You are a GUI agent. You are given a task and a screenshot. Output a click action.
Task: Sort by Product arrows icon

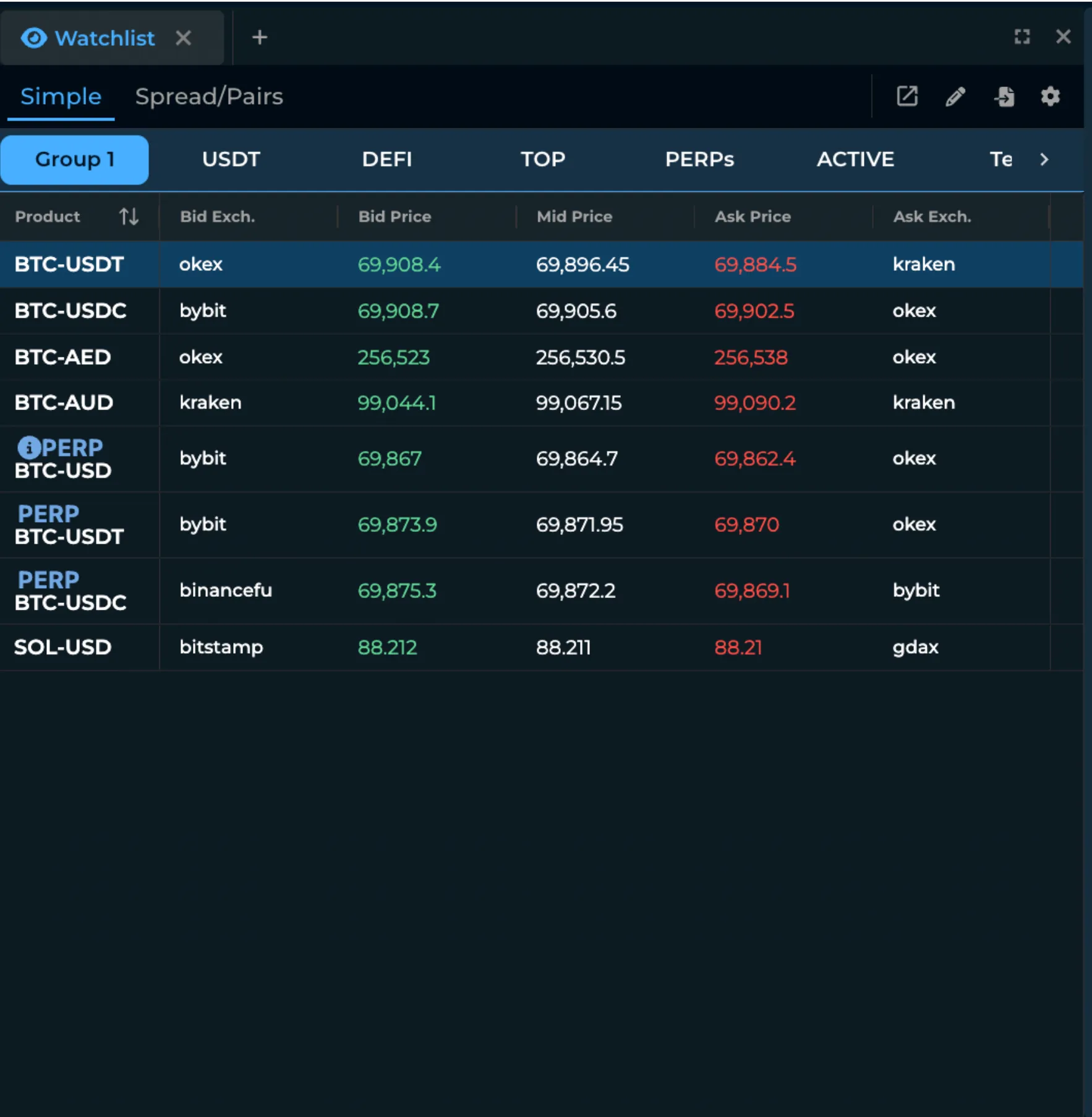[129, 216]
